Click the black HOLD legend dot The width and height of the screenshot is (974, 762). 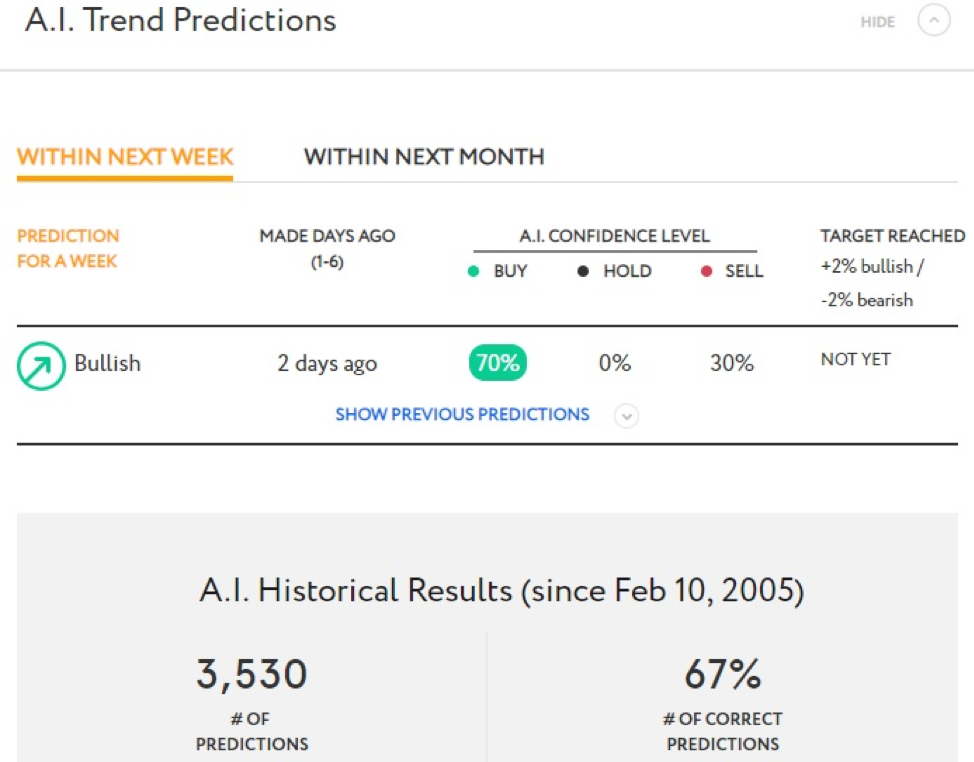pyautogui.click(x=583, y=271)
